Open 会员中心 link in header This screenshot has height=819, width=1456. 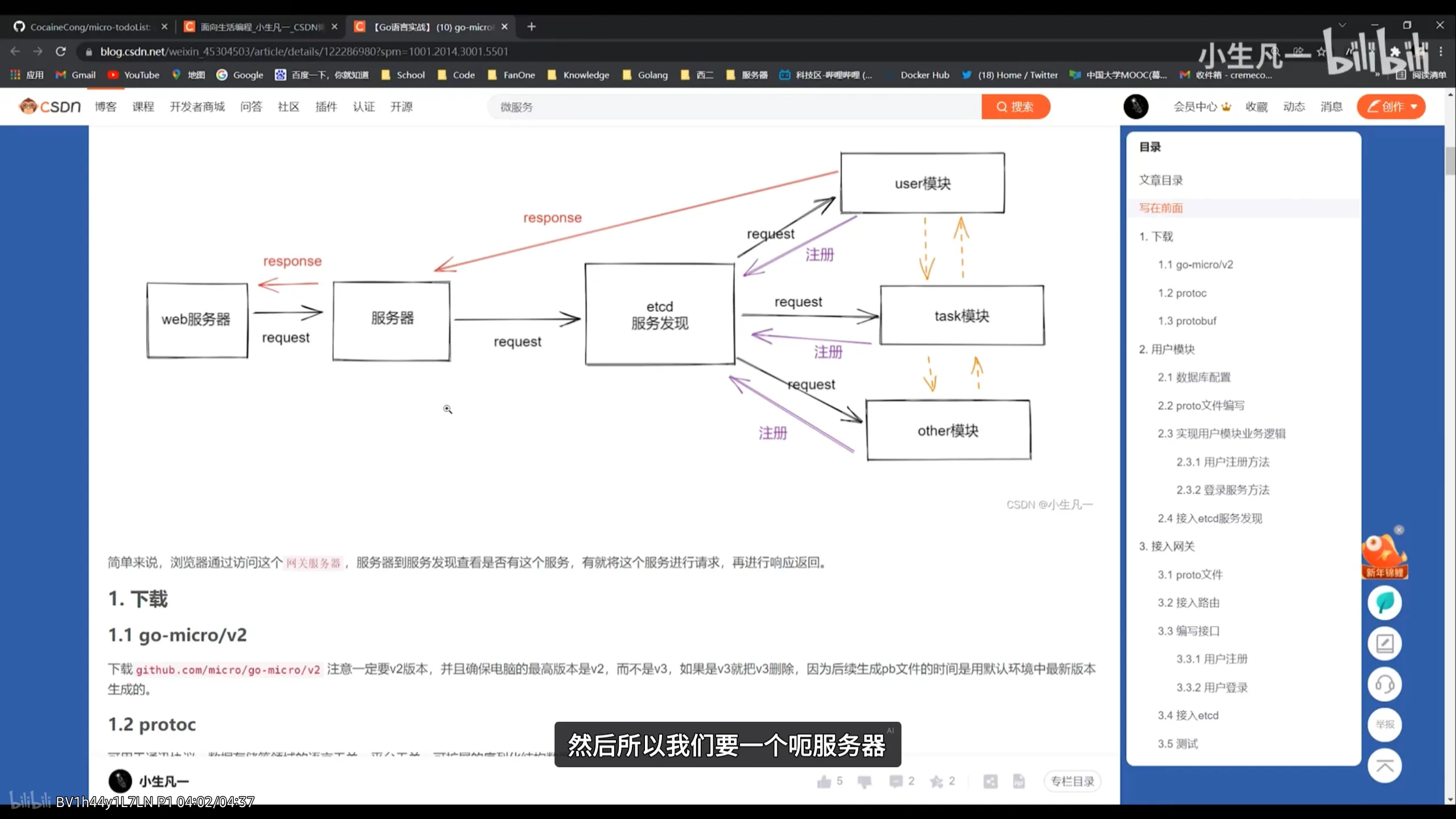(x=1201, y=106)
